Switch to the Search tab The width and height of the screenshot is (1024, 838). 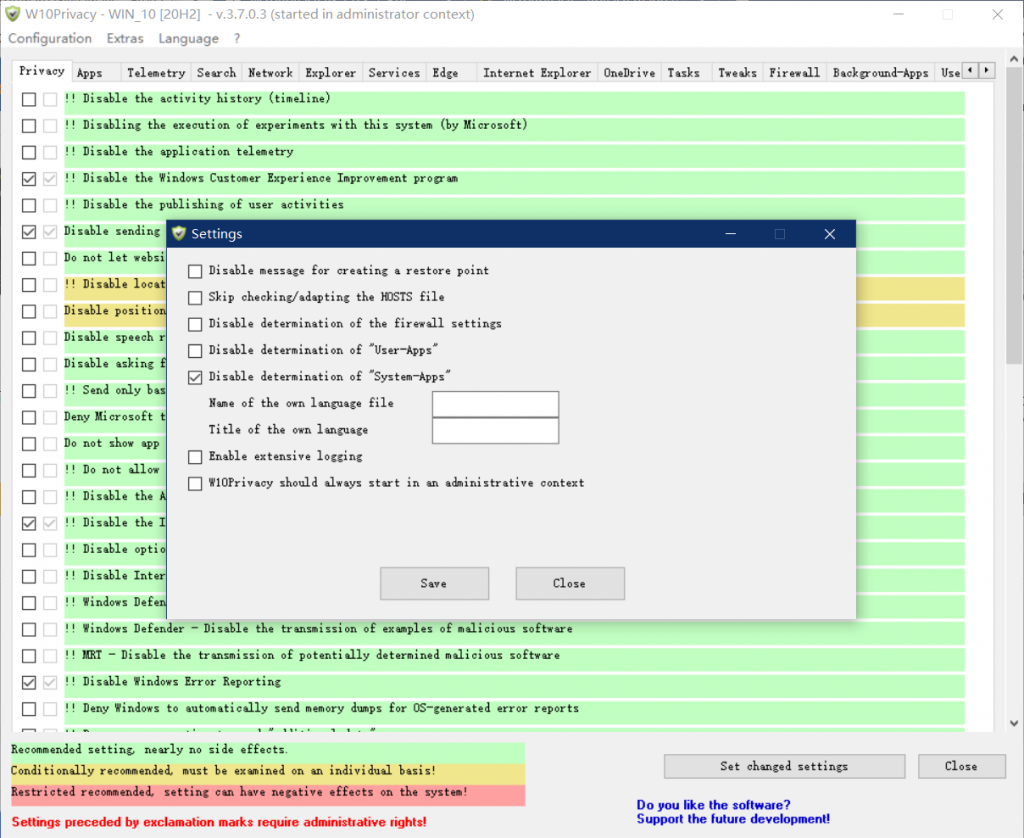point(216,73)
